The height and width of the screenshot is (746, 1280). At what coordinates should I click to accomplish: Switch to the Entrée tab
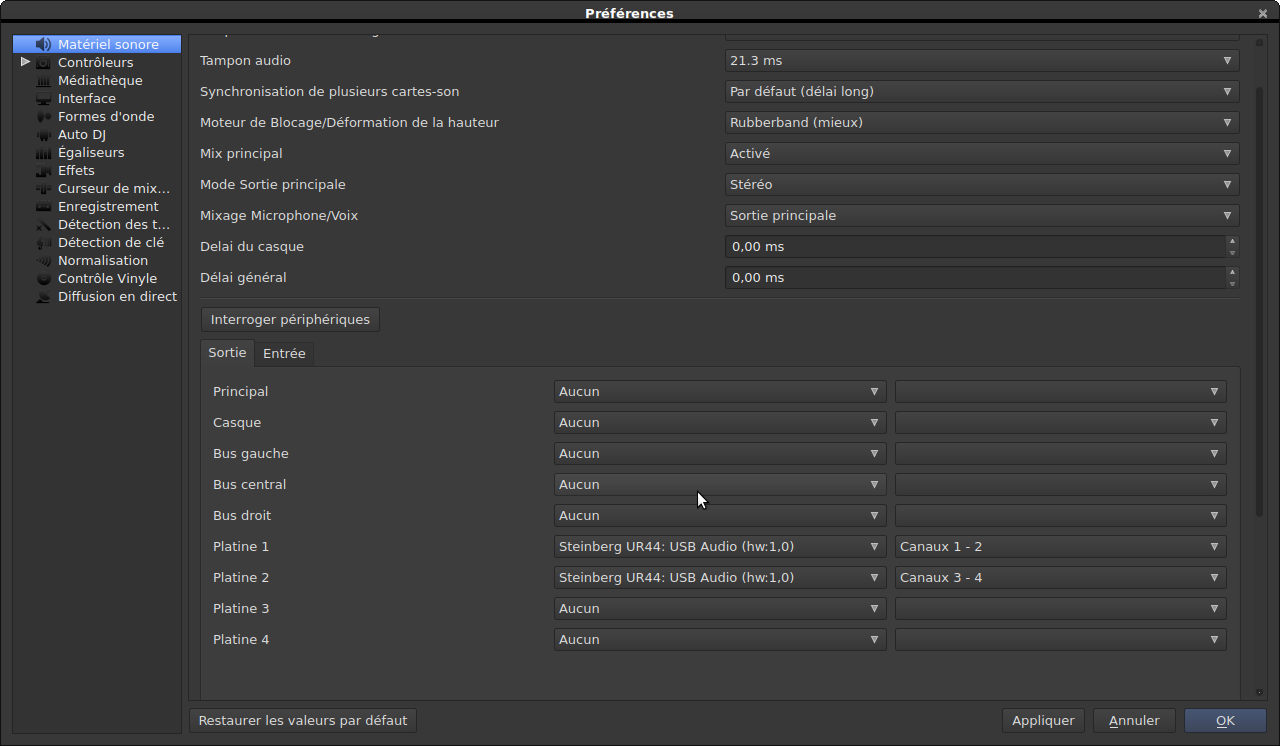coord(284,354)
